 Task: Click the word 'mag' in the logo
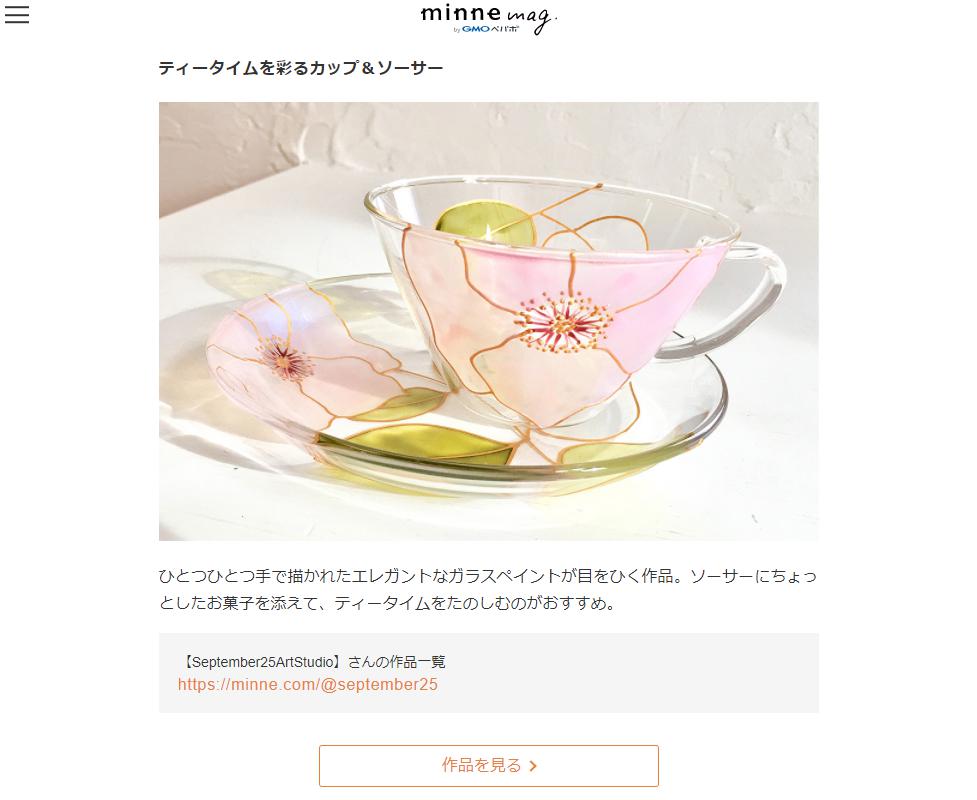point(530,19)
